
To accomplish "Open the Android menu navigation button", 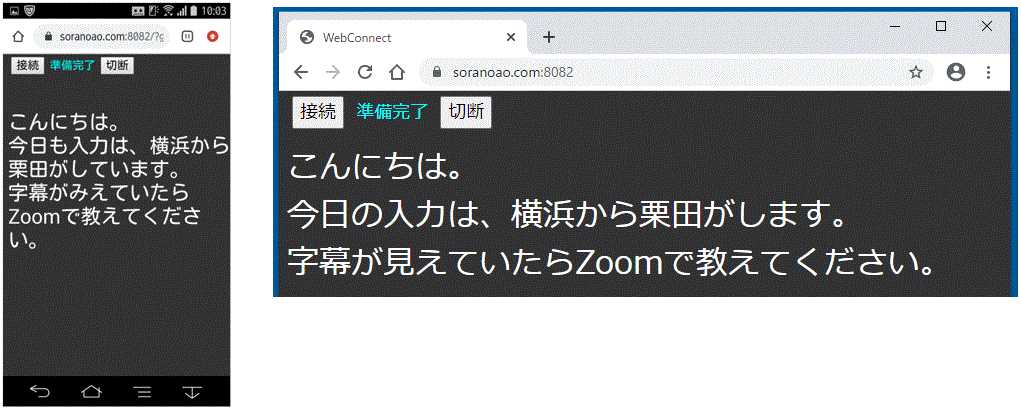I will point(142,391).
